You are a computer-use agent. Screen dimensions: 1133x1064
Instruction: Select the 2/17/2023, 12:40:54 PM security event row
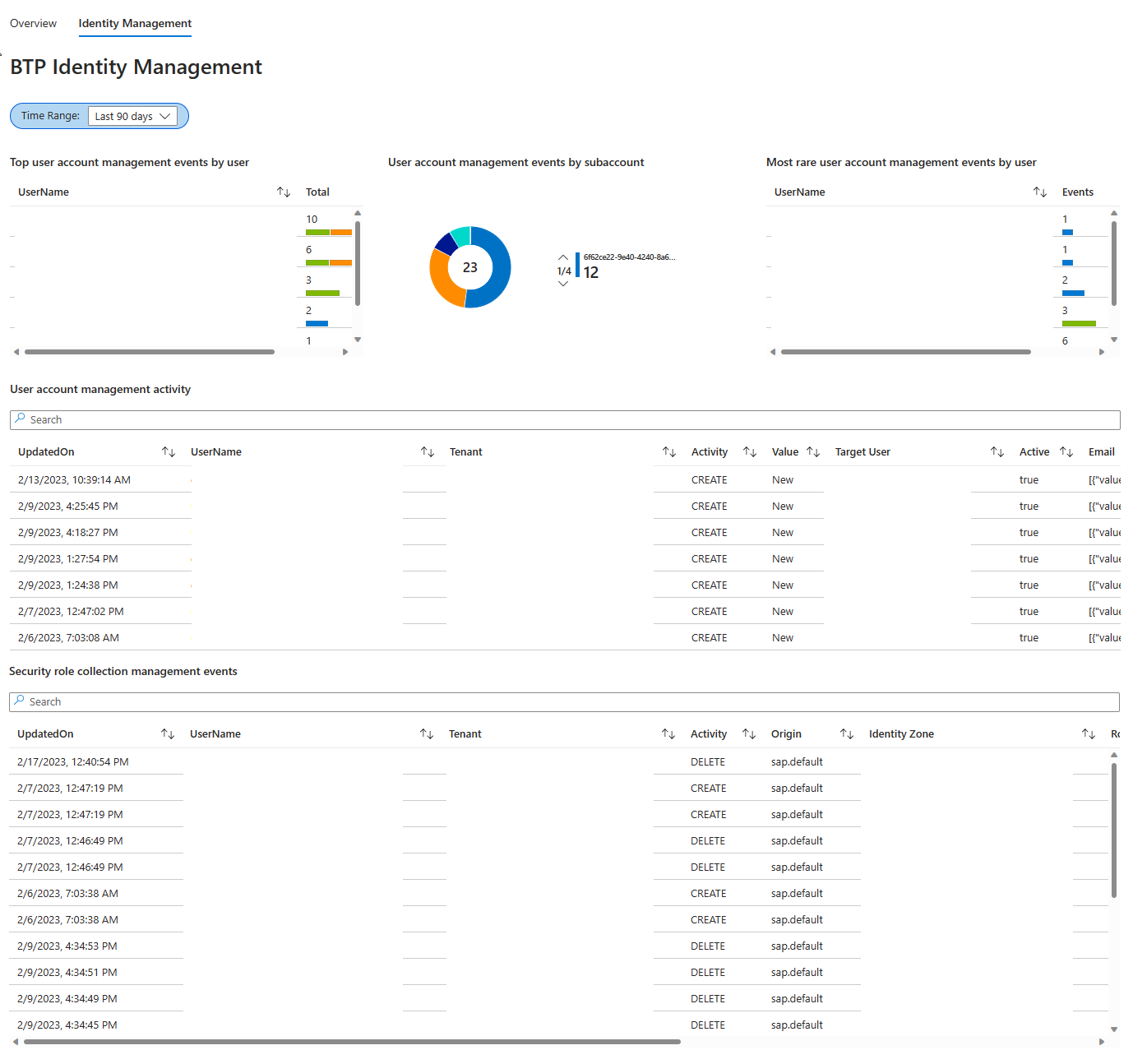pyautogui.click(x=558, y=761)
